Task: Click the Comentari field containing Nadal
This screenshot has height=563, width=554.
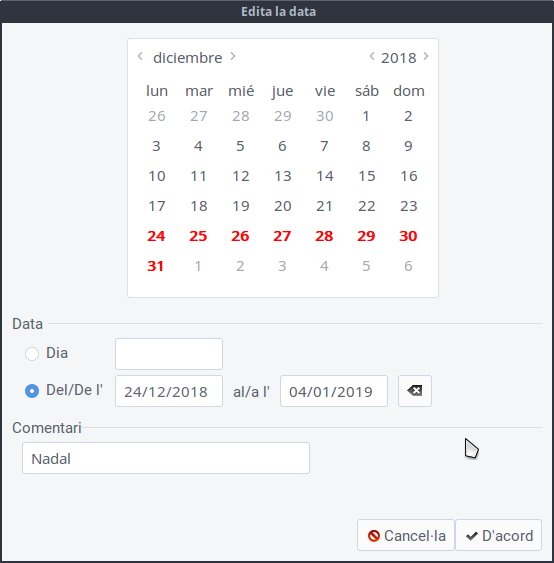Action: (166, 458)
